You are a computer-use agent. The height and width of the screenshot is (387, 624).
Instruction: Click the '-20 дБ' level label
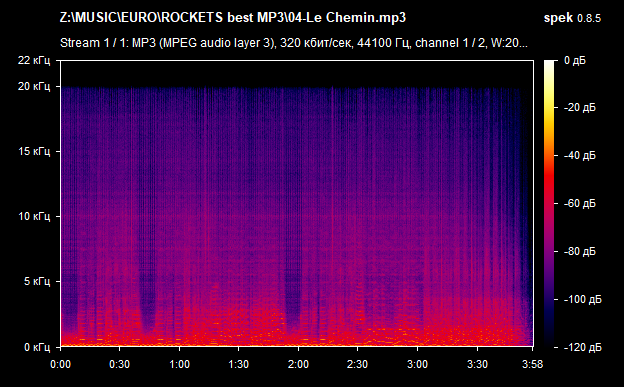580,108
